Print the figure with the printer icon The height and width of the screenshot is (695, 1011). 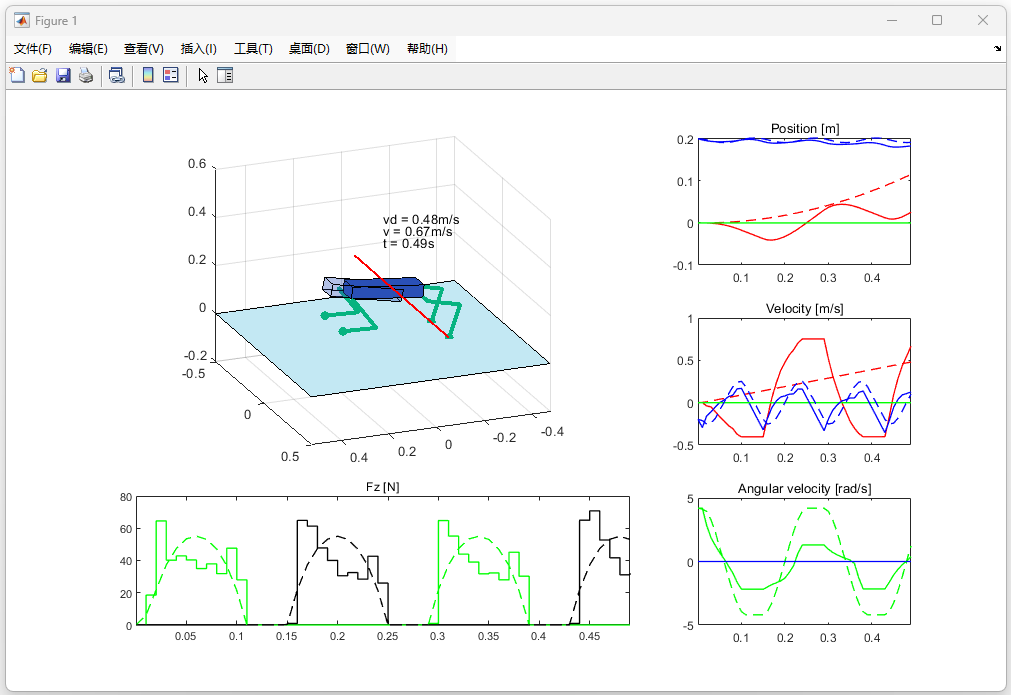86,75
